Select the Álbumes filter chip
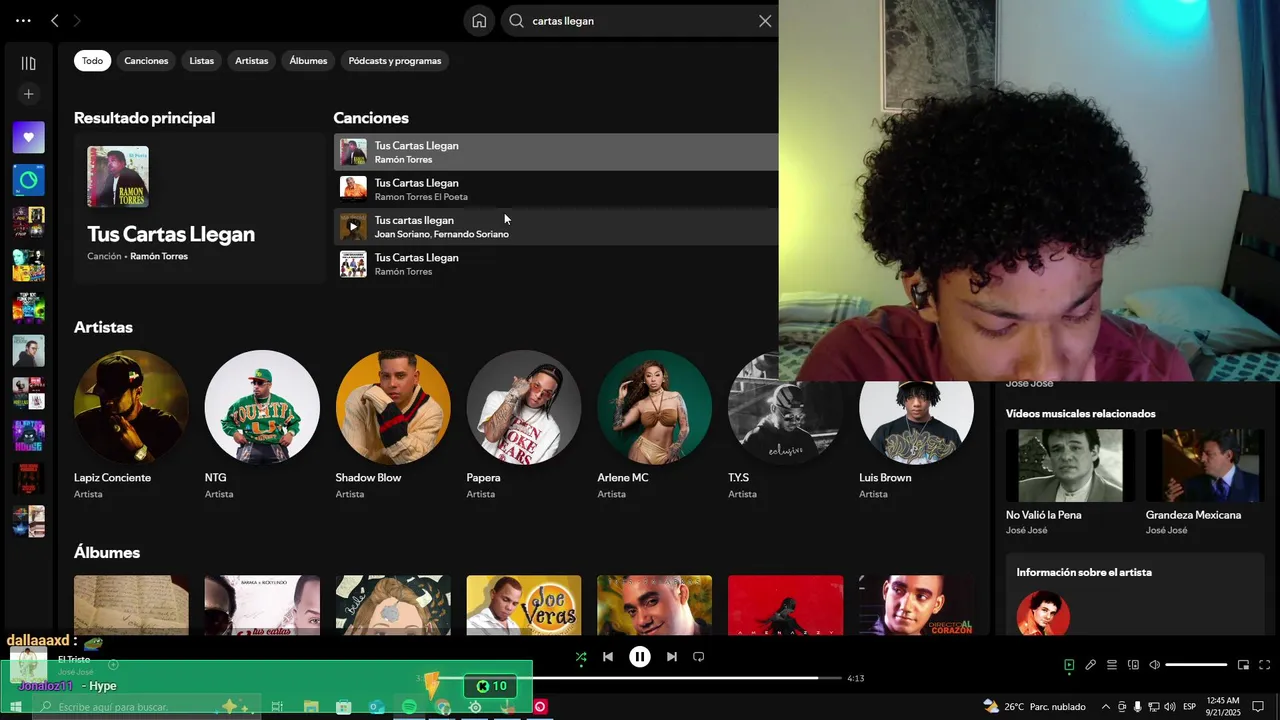Image resolution: width=1280 pixels, height=720 pixels. (308, 61)
